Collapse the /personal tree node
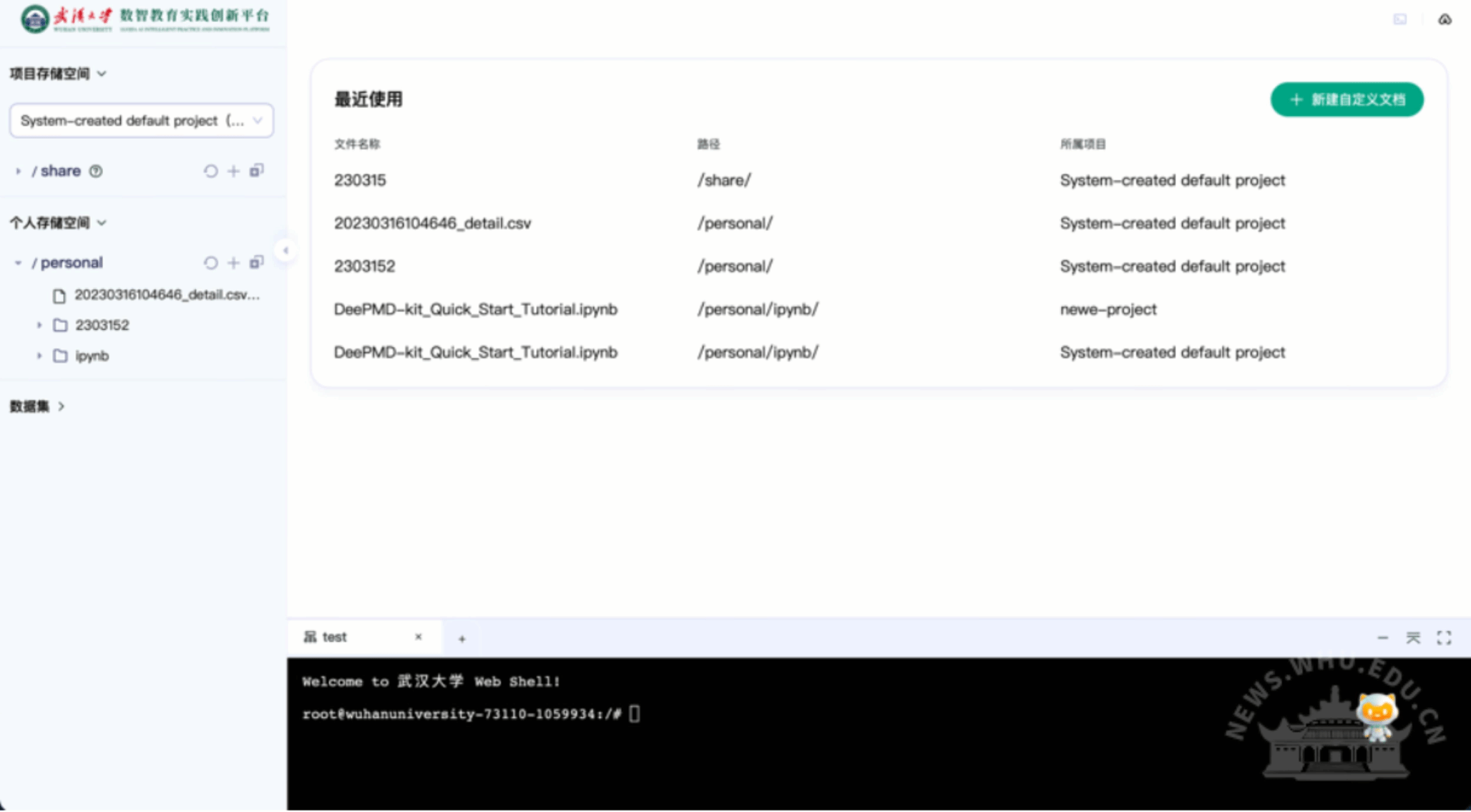1471x812 pixels. pos(18,263)
